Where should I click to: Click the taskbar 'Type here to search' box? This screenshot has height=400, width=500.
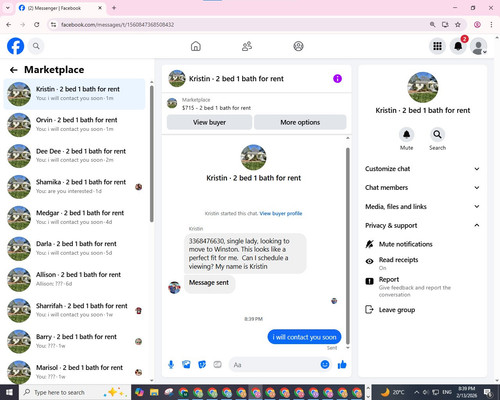[75, 392]
